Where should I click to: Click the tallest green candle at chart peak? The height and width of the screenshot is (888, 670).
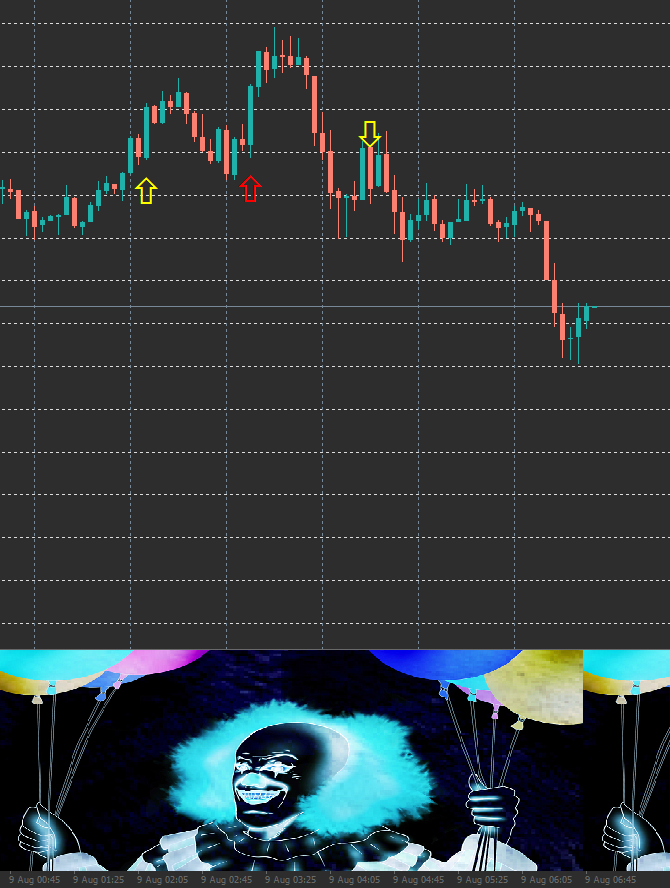[x=259, y=69]
